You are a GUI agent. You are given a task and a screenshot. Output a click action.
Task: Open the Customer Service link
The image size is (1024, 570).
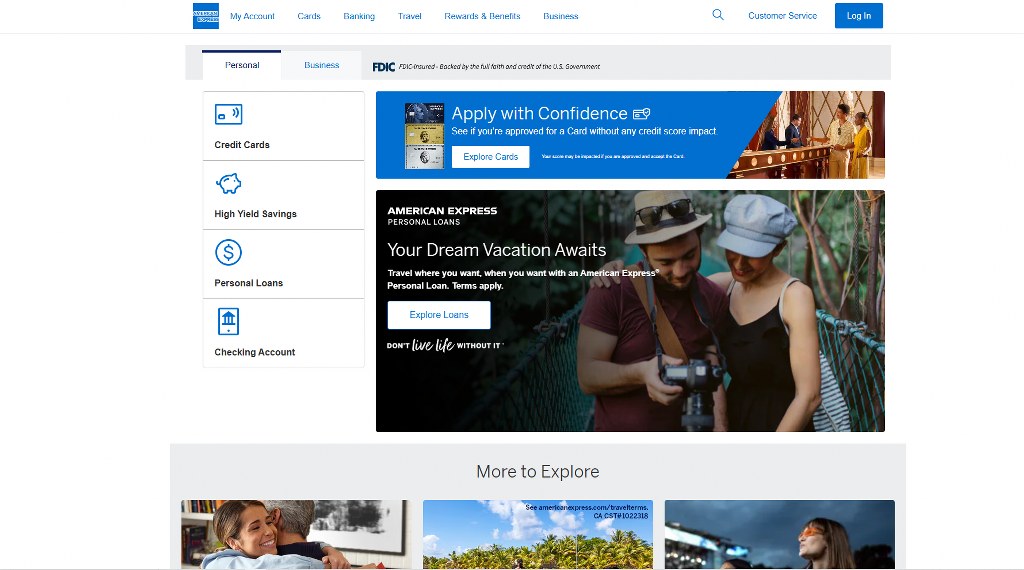[x=782, y=16]
